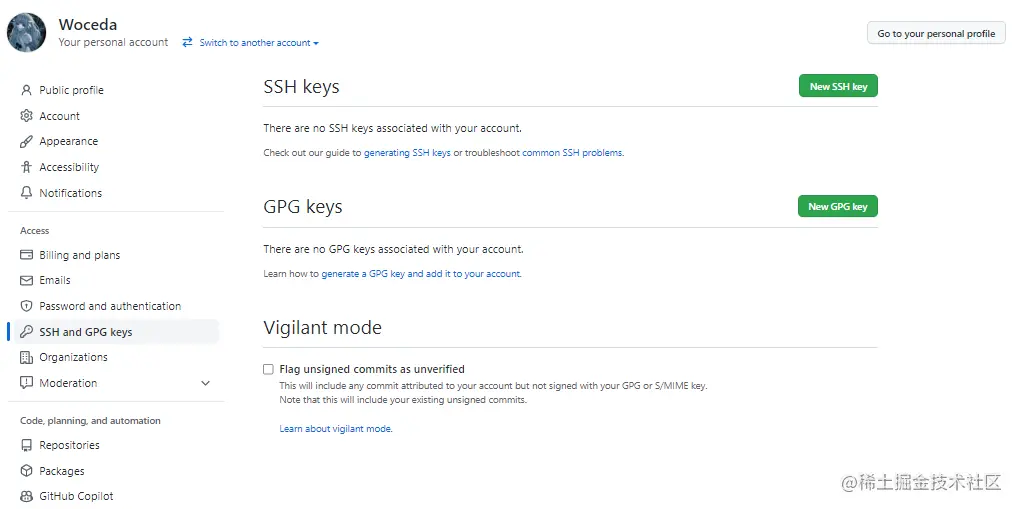Click the Account gear icon
This screenshot has height=509, width=1018.
[x=27, y=116]
